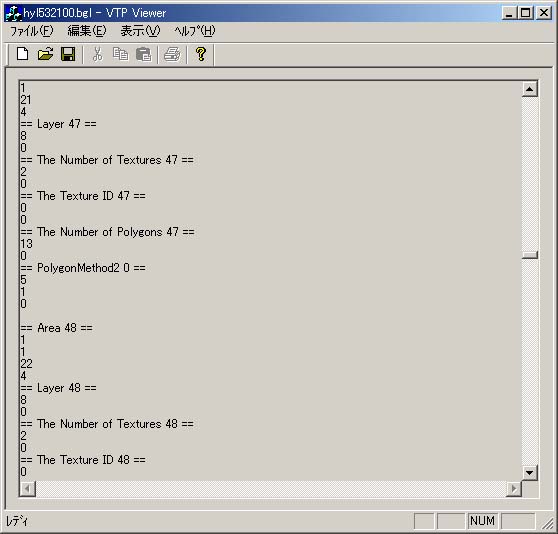Click the New document toolbar icon

click(x=23, y=54)
